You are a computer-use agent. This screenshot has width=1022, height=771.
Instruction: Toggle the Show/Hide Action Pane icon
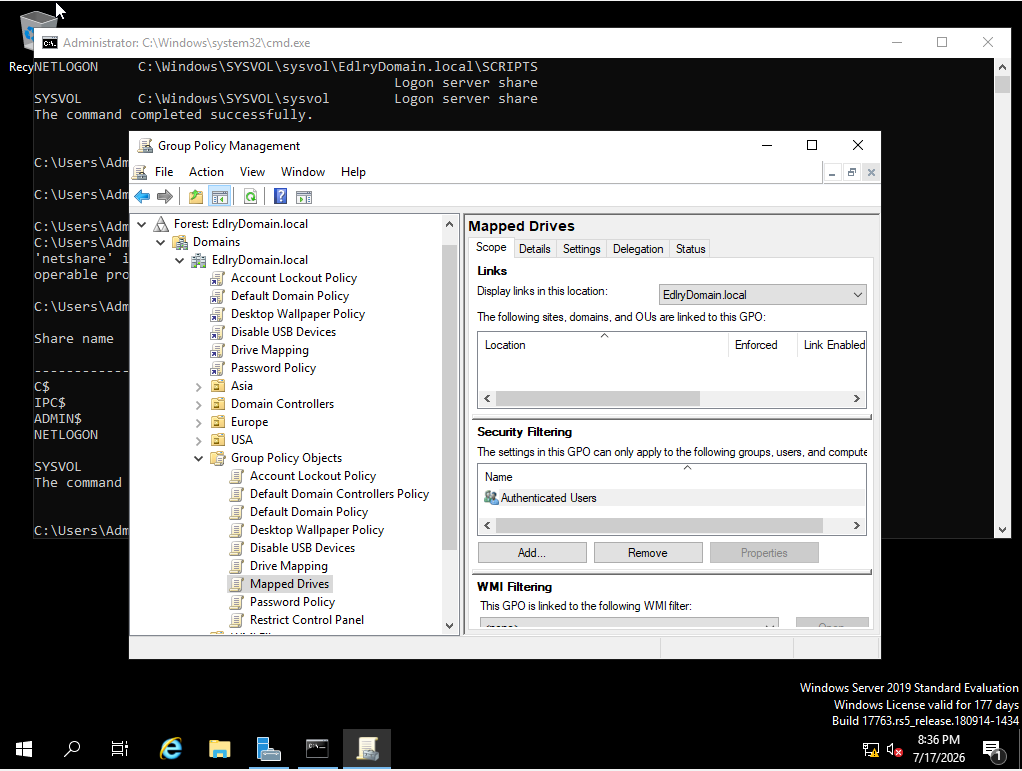pos(304,196)
